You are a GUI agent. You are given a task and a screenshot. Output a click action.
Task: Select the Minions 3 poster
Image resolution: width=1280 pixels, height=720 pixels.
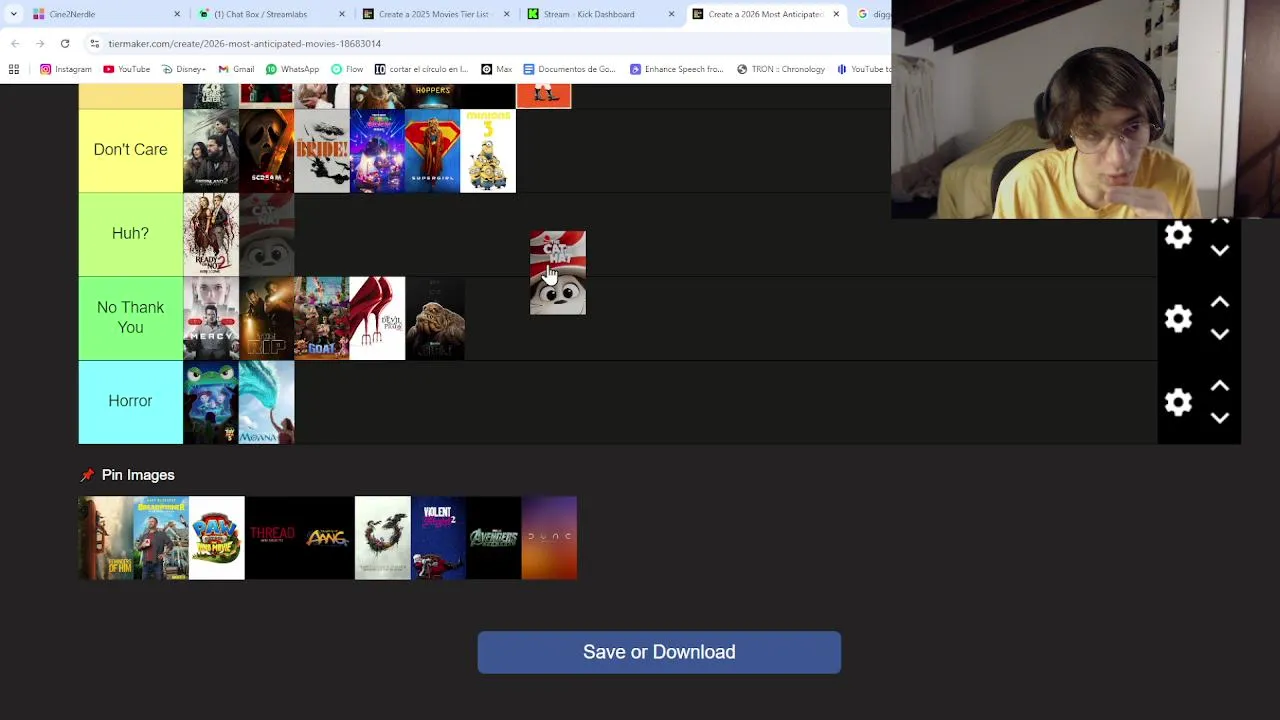[x=488, y=150]
